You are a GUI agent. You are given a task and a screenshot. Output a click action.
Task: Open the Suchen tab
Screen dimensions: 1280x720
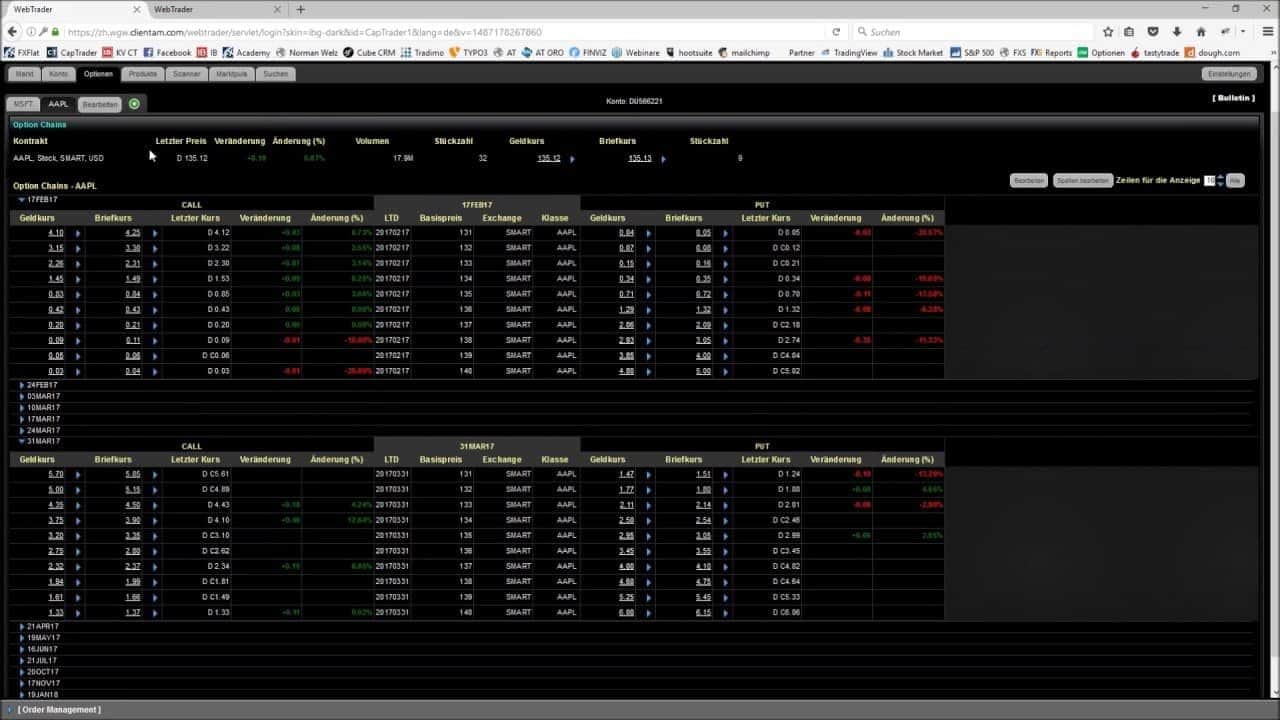pyautogui.click(x=276, y=74)
